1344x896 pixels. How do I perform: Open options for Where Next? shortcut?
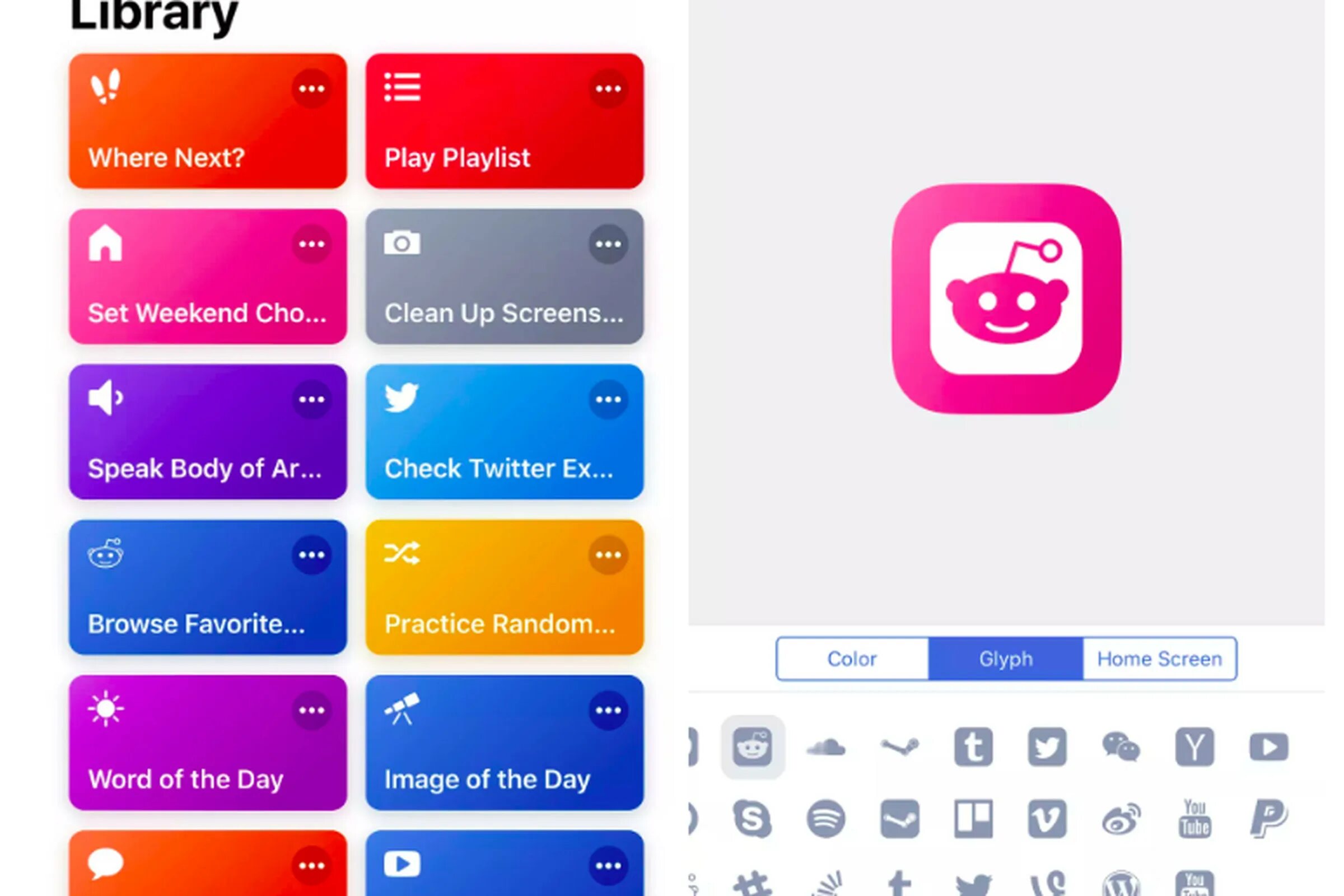[311, 90]
